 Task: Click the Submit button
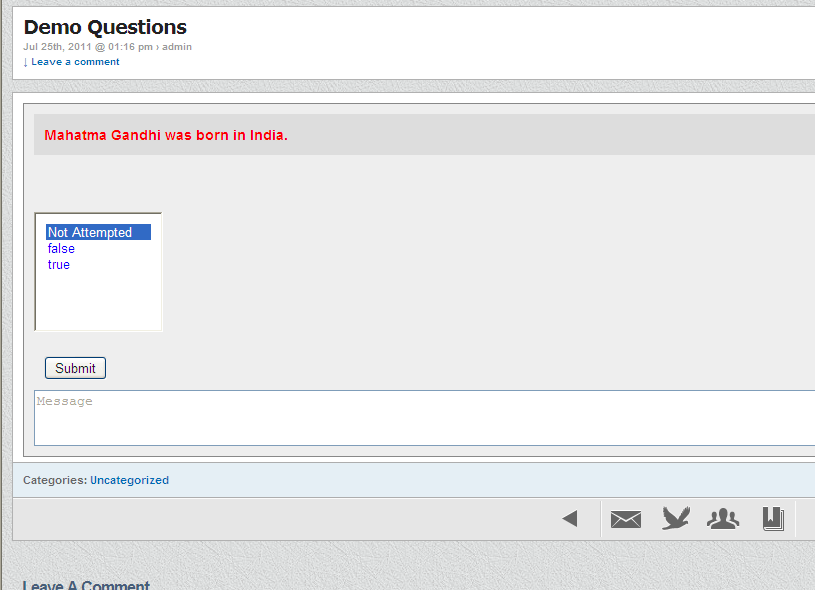coord(75,368)
